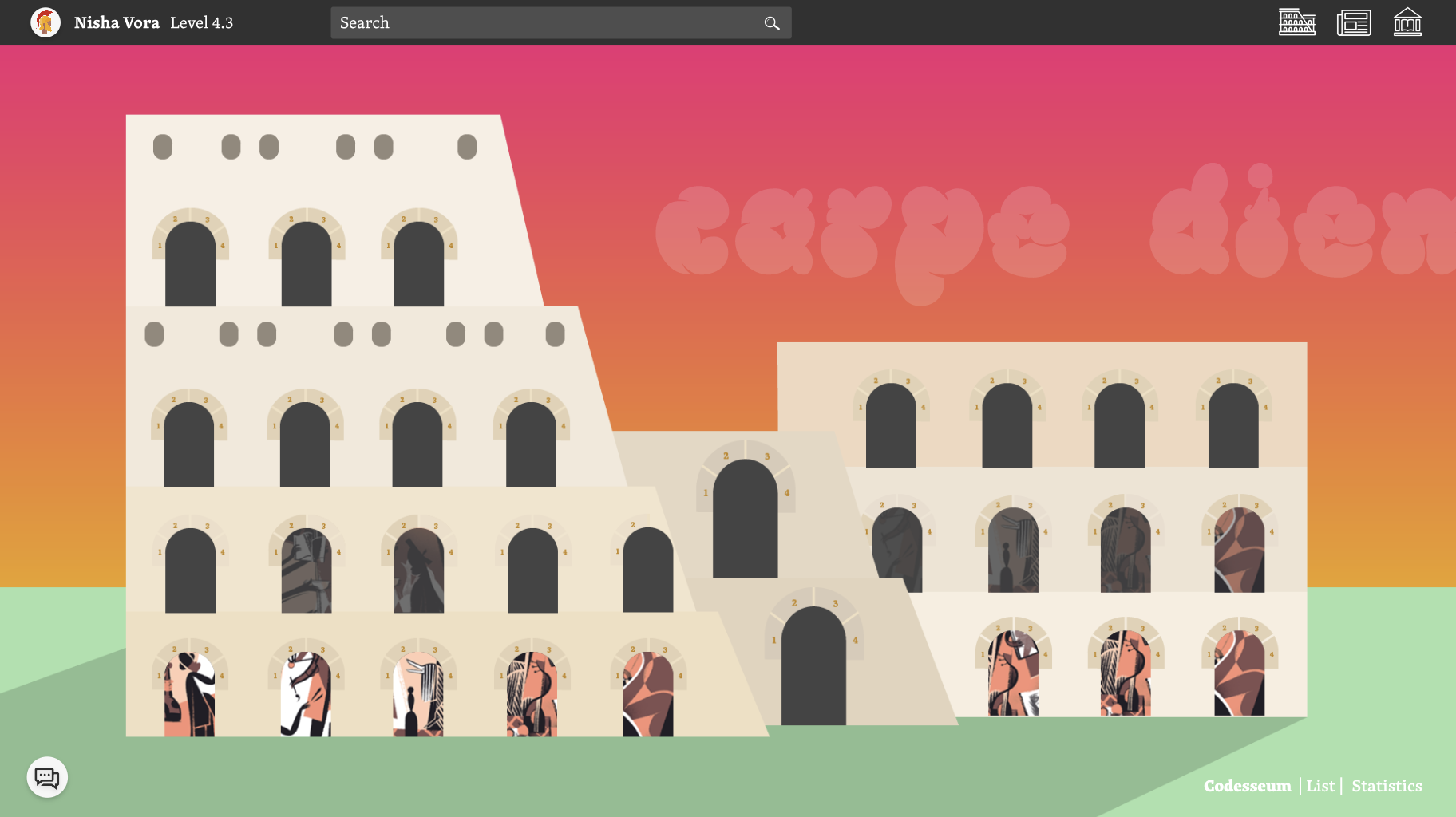The height and width of the screenshot is (817, 1456).
Task: Open the lower large central doorway arch
Action: click(x=813, y=665)
